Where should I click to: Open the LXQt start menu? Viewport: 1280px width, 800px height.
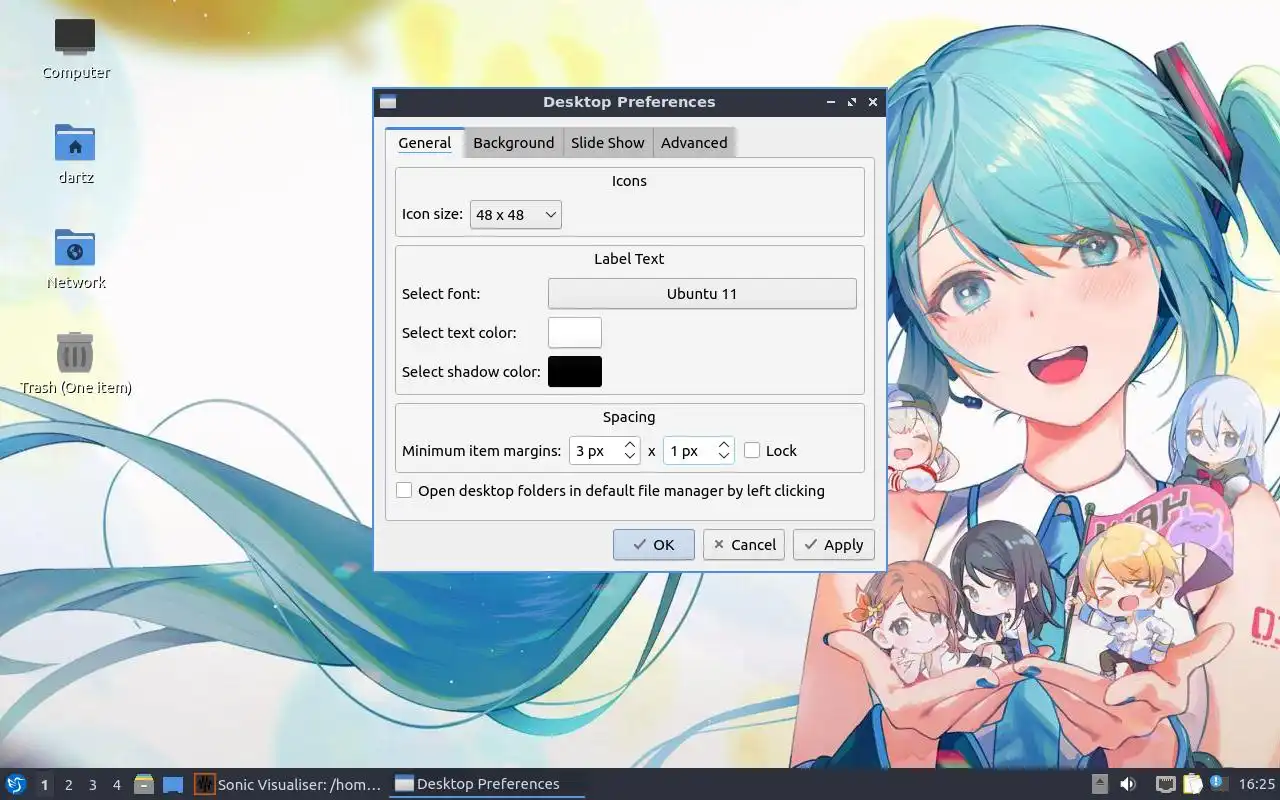click(x=16, y=784)
